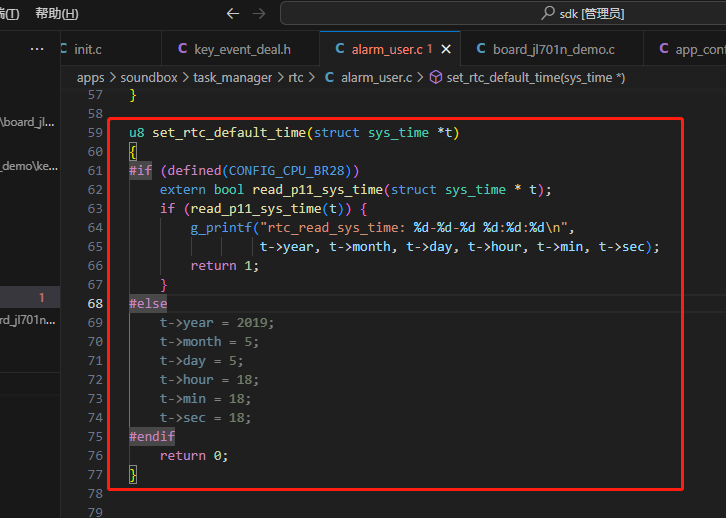Select the \board_jl... sidebar entry

point(27,122)
